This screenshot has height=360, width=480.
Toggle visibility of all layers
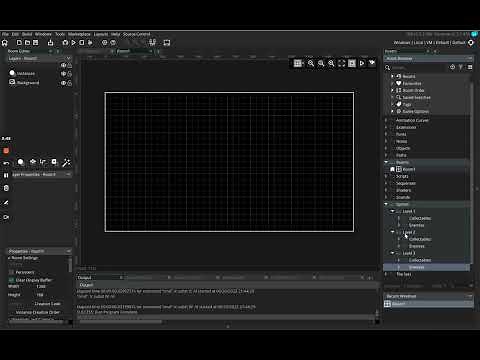coord(63,65)
